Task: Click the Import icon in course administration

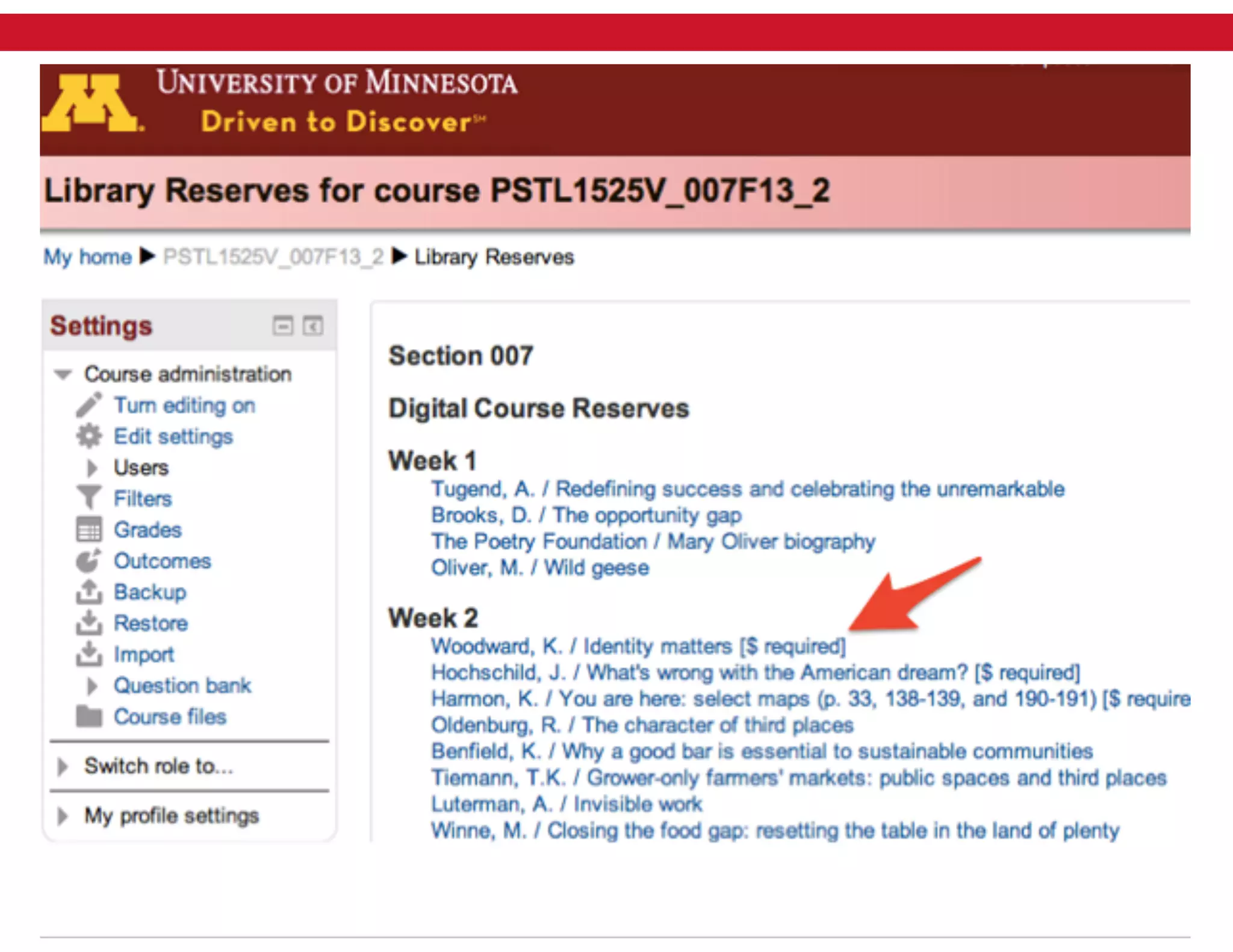Action: pos(89,654)
